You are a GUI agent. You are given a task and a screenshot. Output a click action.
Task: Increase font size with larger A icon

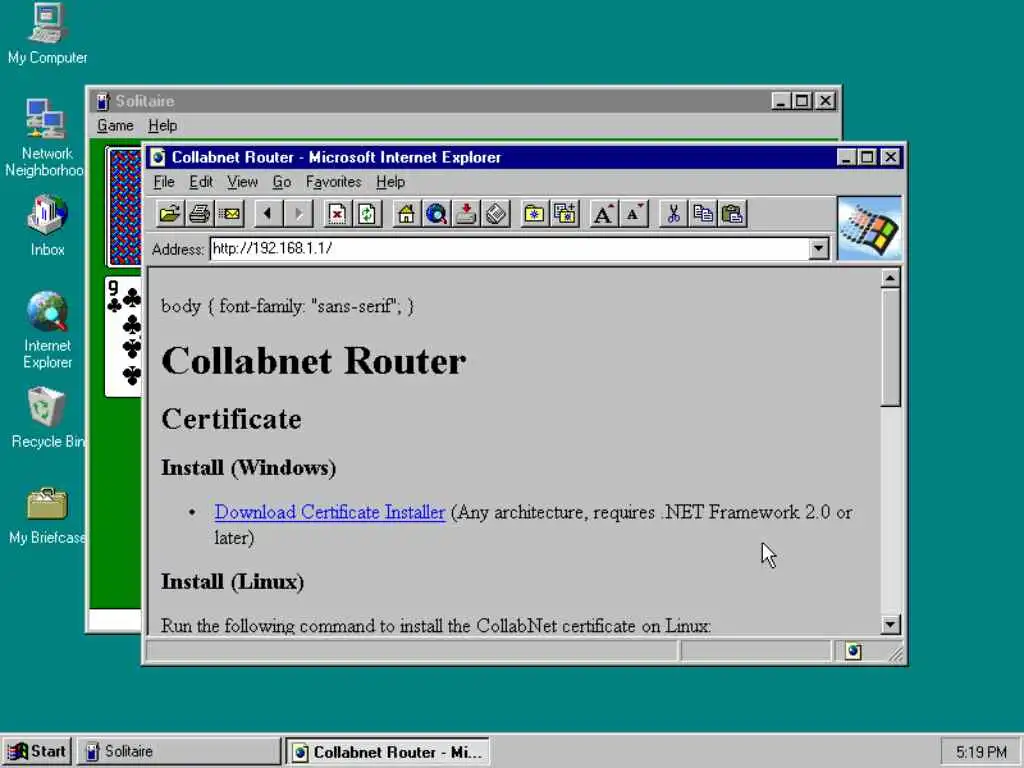click(603, 214)
